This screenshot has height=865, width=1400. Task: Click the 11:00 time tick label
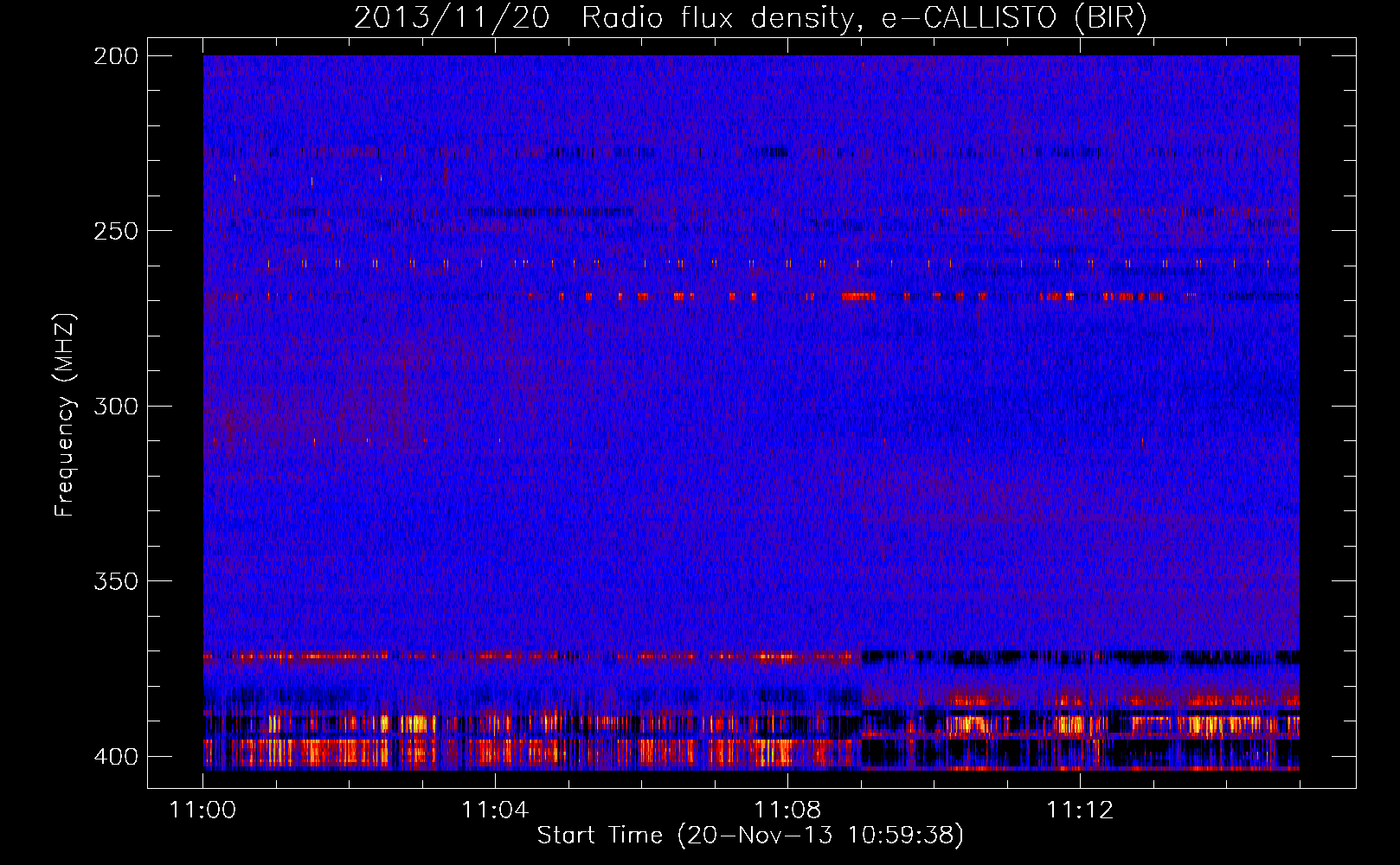[x=203, y=811]
